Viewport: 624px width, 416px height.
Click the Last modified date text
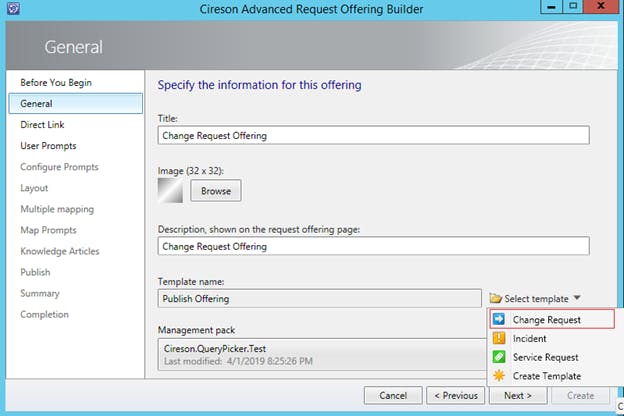(238, 361)
